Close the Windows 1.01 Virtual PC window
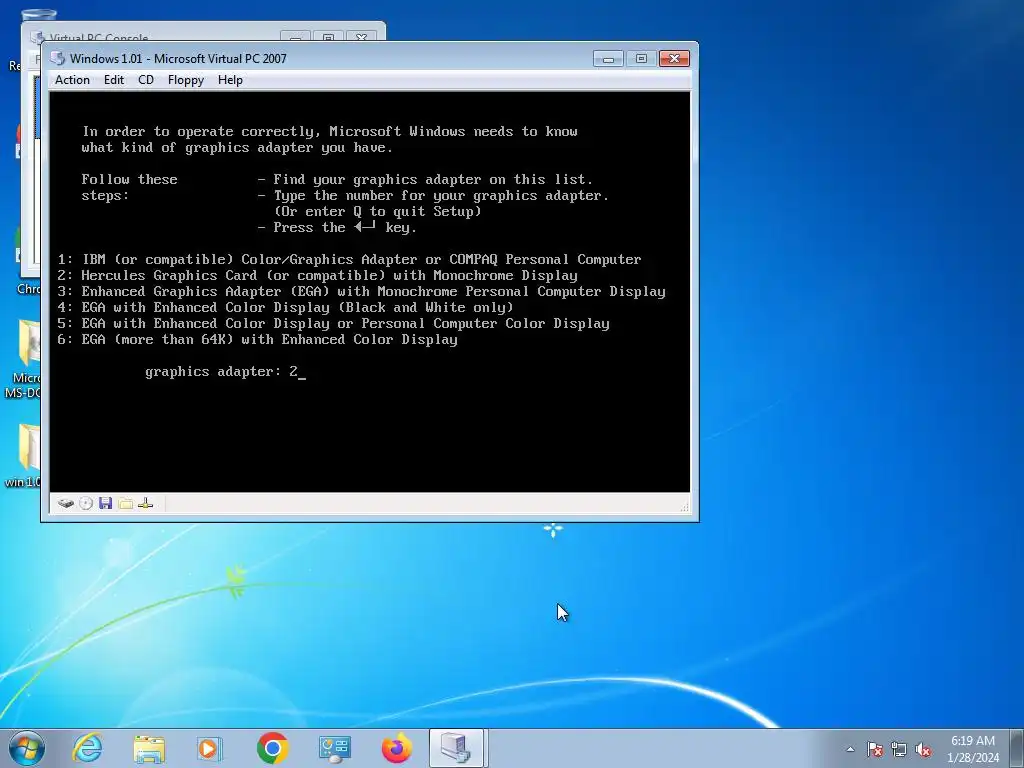This screenshot has height=768, width=1024. click(675, 59)
